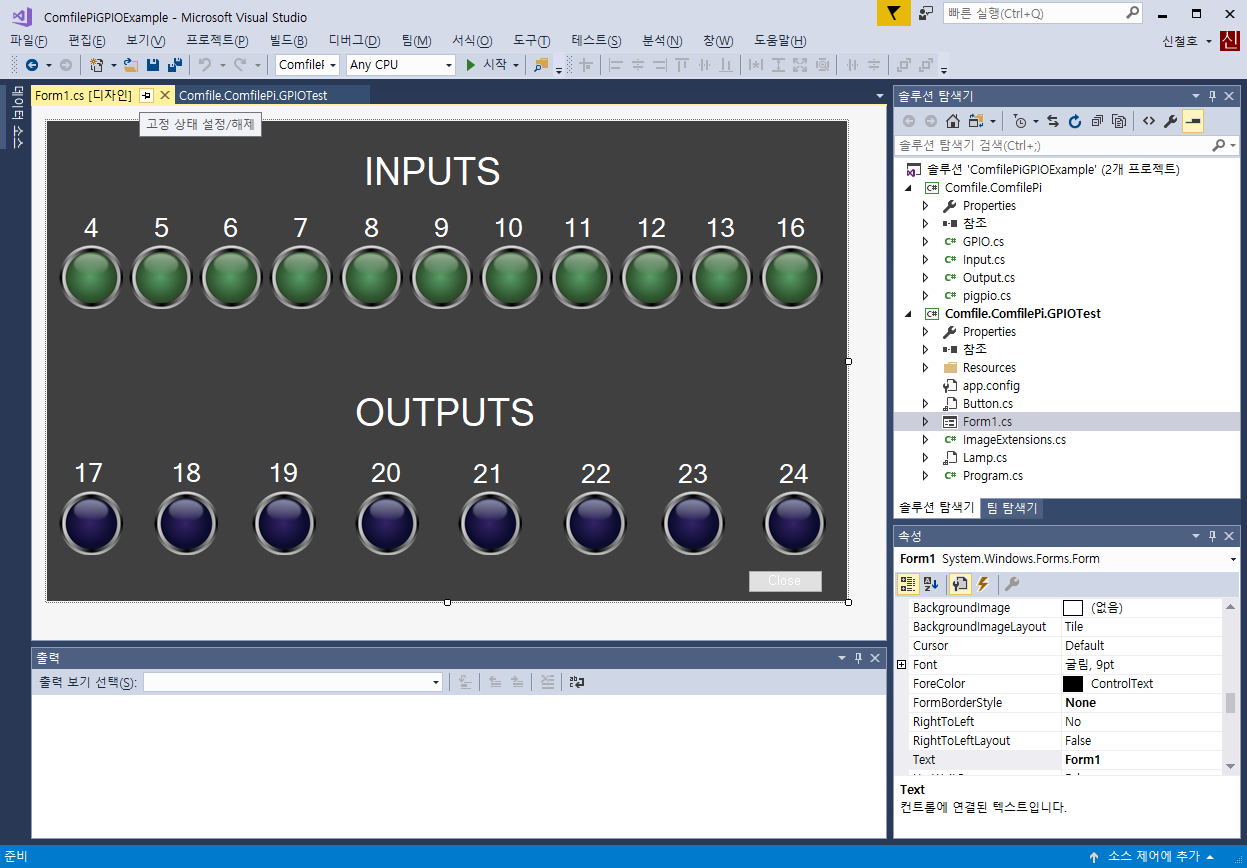The height and width of the screenshot is (868, 1247).
Task: Open the 디버그(D) menu
Action: click(x=354, y=40)
